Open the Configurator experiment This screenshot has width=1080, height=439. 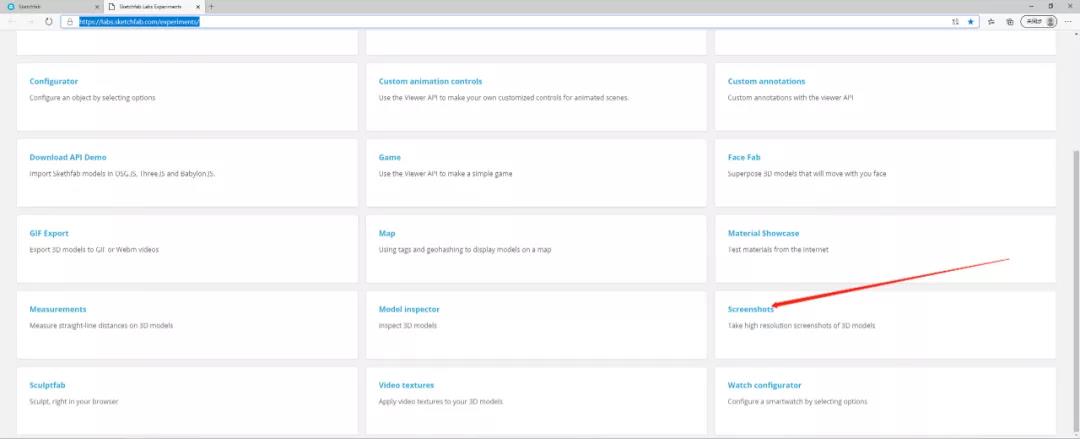(x=54, y=81)
